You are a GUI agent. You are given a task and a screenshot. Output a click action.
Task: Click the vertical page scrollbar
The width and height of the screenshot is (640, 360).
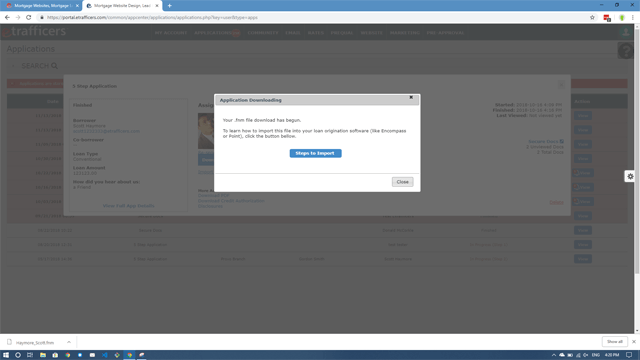pos(637,151)
